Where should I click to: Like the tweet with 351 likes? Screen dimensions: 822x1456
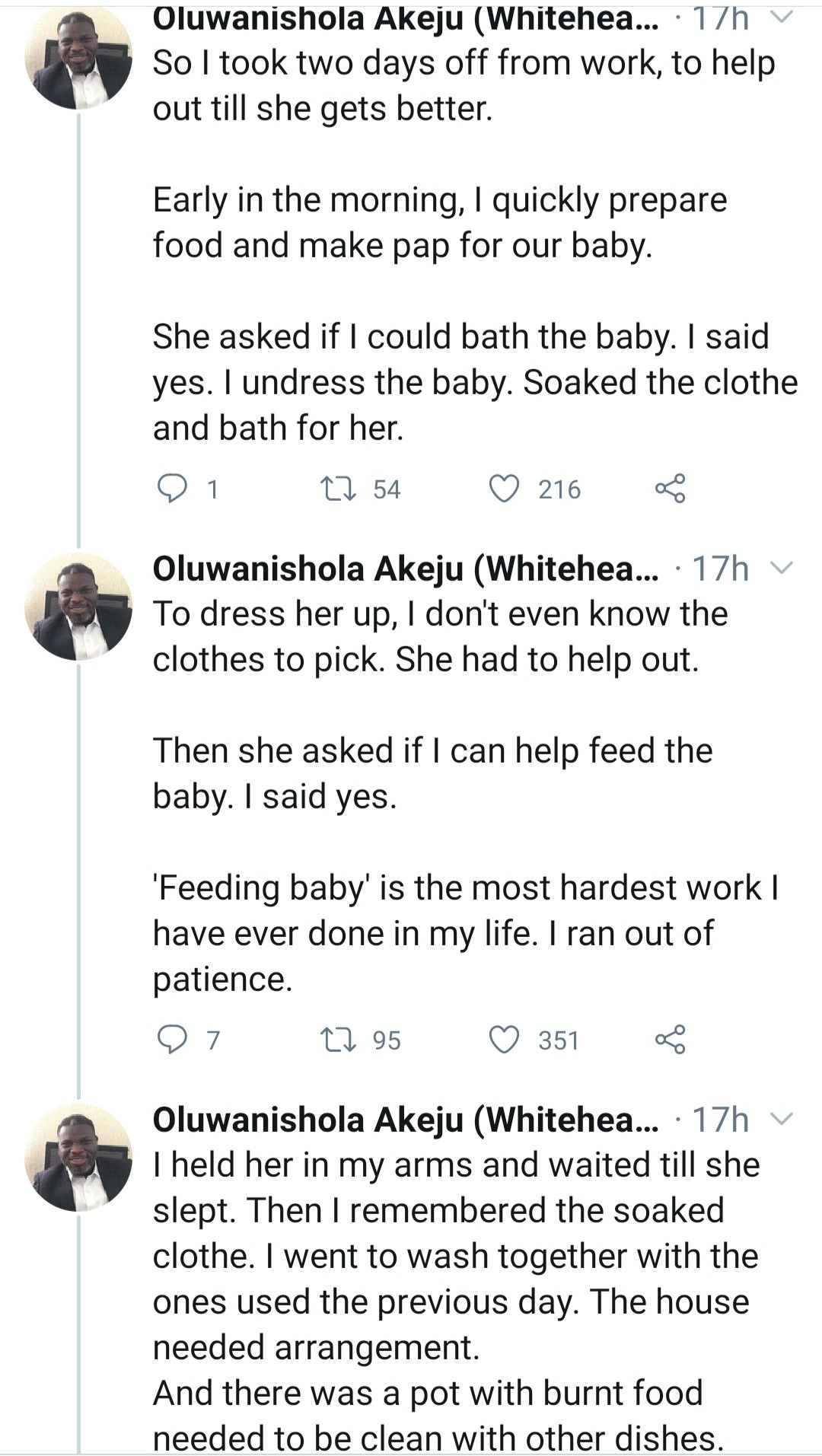tap(504, 1040)
